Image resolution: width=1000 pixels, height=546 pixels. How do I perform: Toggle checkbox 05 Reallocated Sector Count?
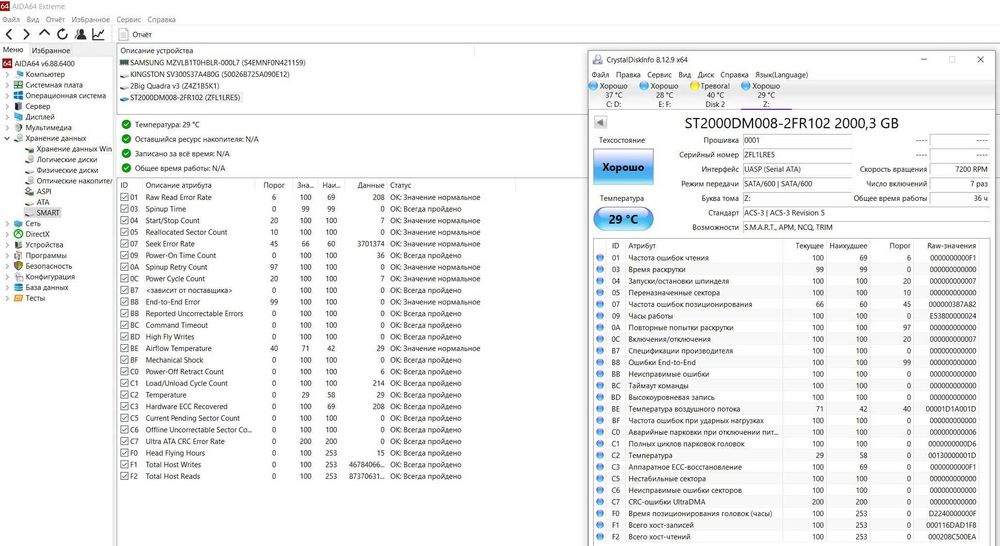click(x=124, y=232)
